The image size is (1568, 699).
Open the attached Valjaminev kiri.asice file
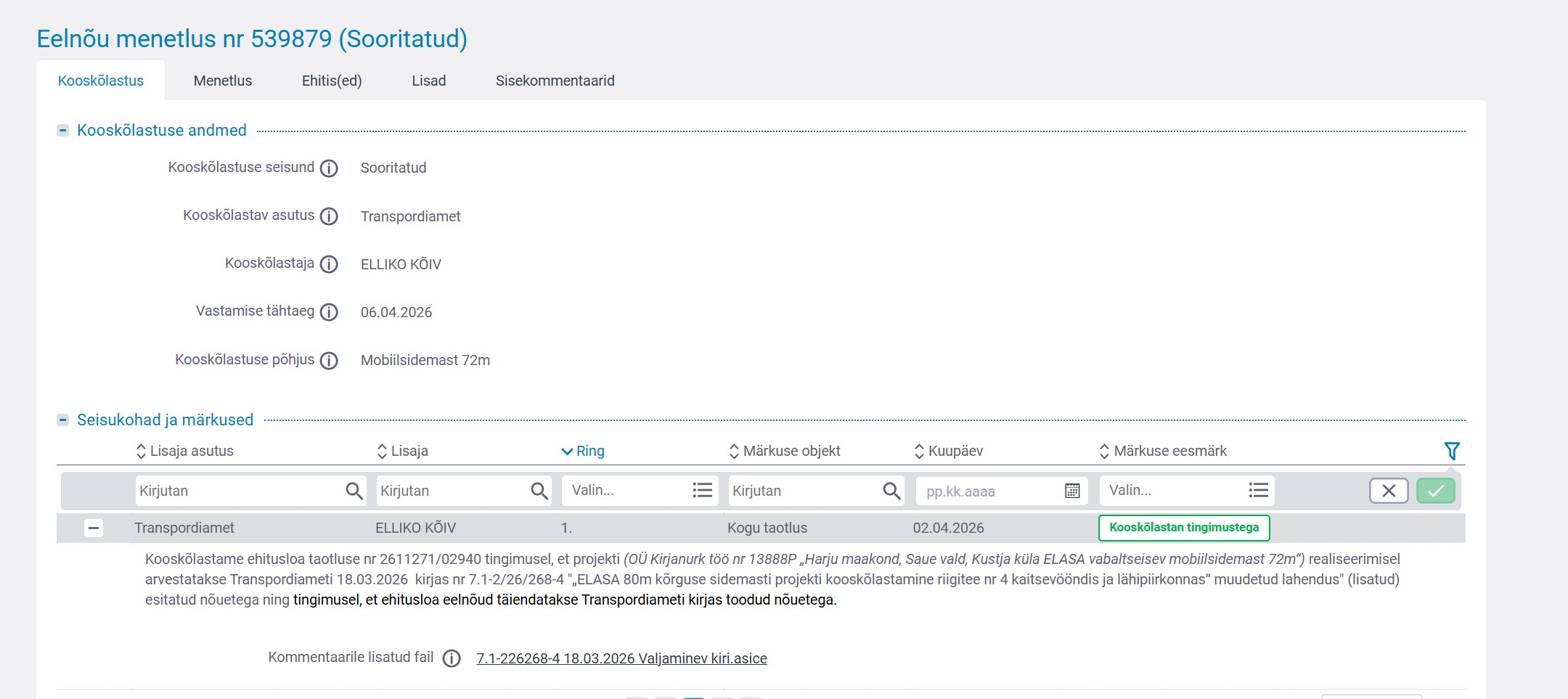(x=621, y=658)
